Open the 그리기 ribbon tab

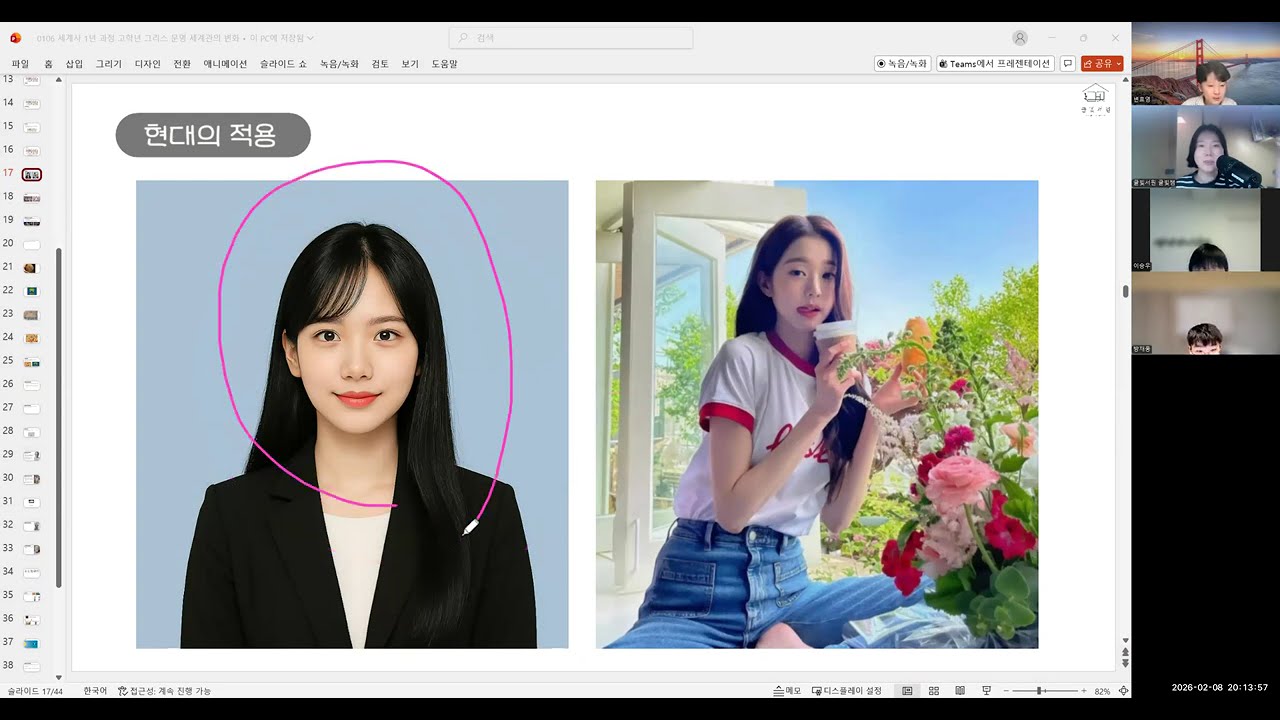(x=108, y=64)
